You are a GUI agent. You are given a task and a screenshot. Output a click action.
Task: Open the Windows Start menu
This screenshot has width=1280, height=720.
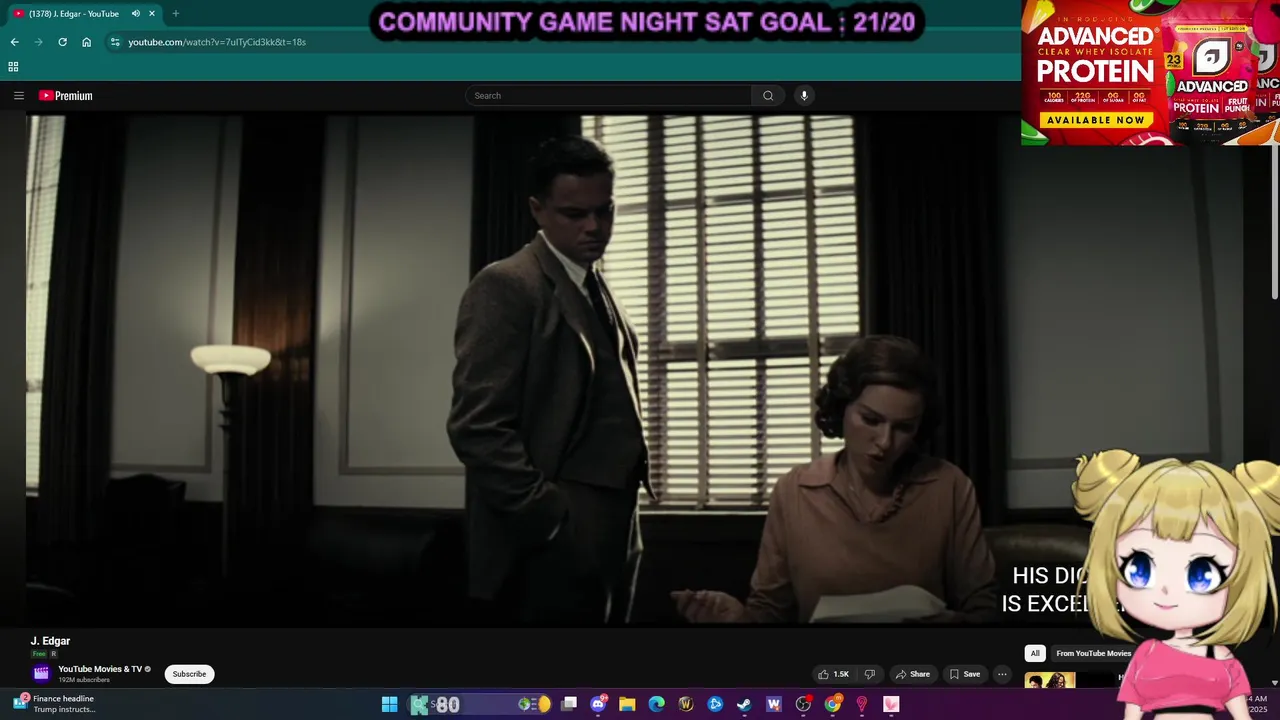click(x=389, y=704)
